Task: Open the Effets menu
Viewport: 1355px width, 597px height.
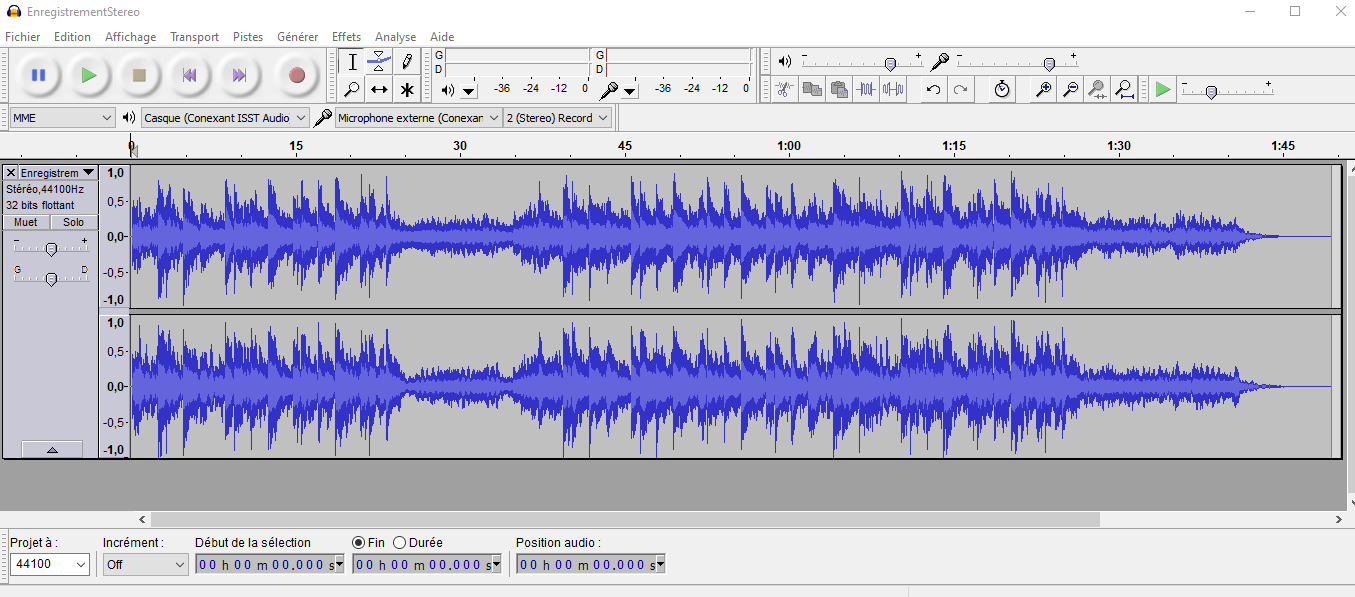Action: coord(346,37)
